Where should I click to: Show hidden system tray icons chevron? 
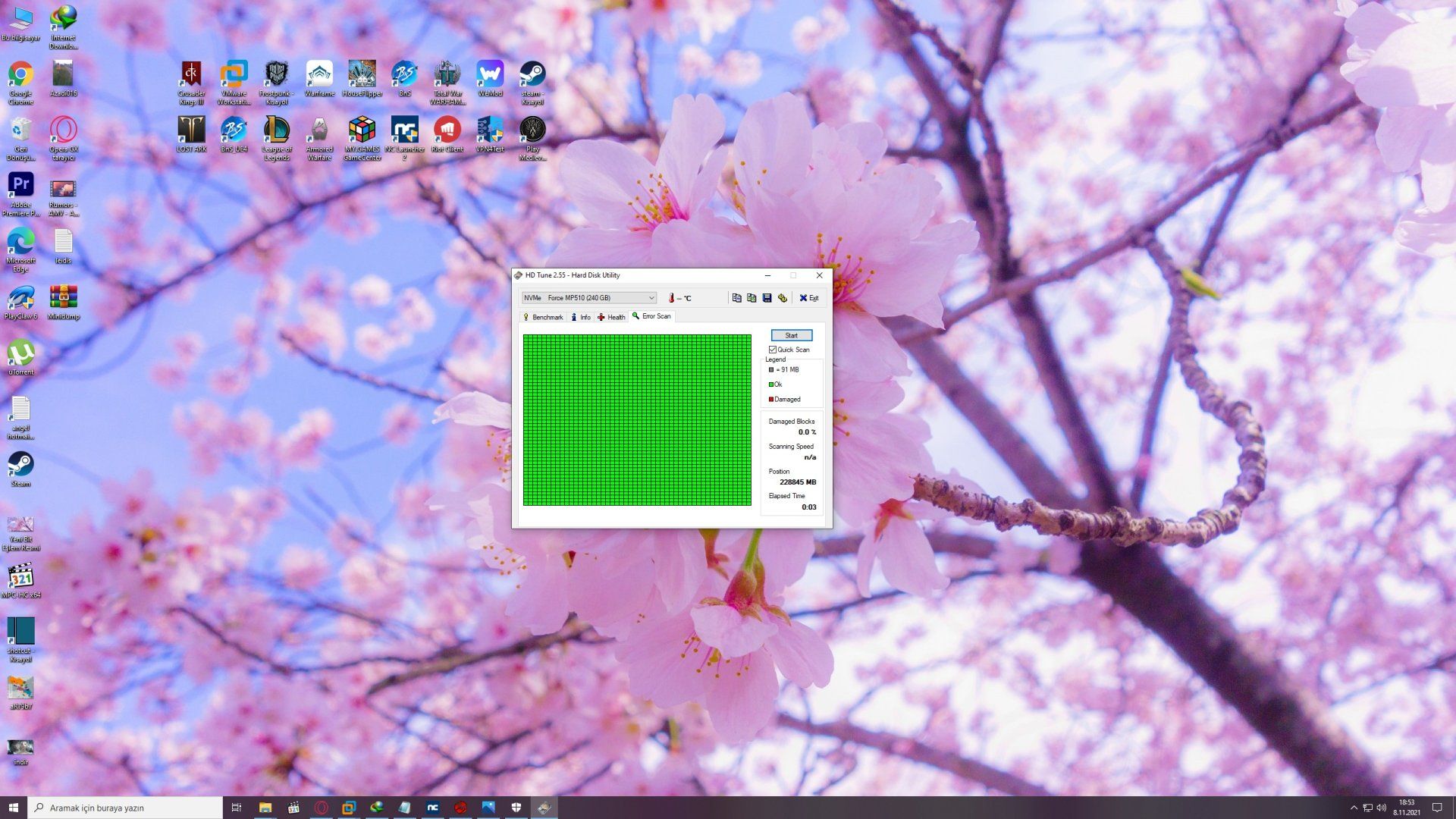[x=1354, y=808]
